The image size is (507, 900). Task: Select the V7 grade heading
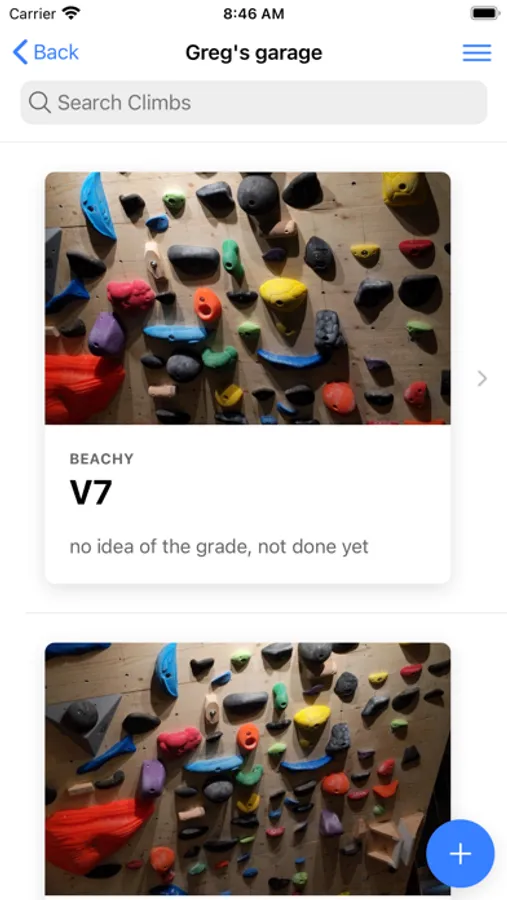click(90, 492)
